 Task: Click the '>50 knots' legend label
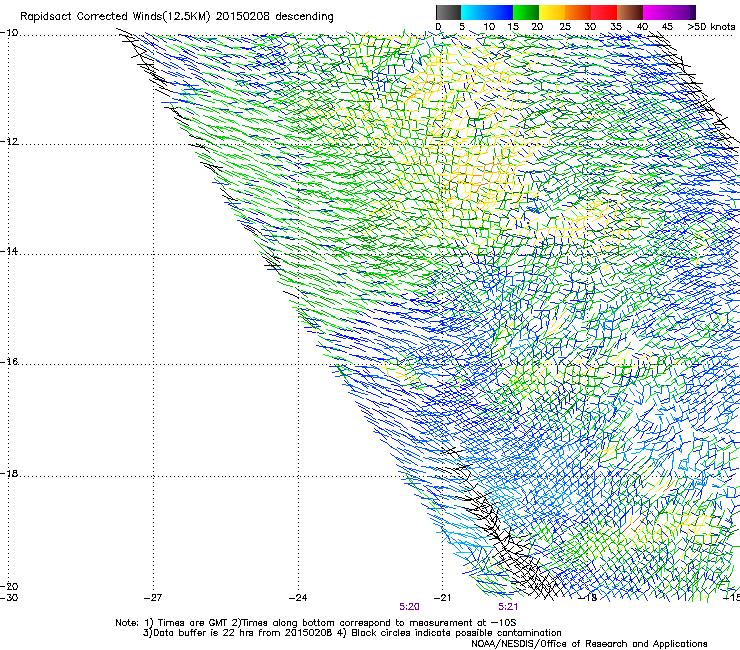tap(711, 27)
